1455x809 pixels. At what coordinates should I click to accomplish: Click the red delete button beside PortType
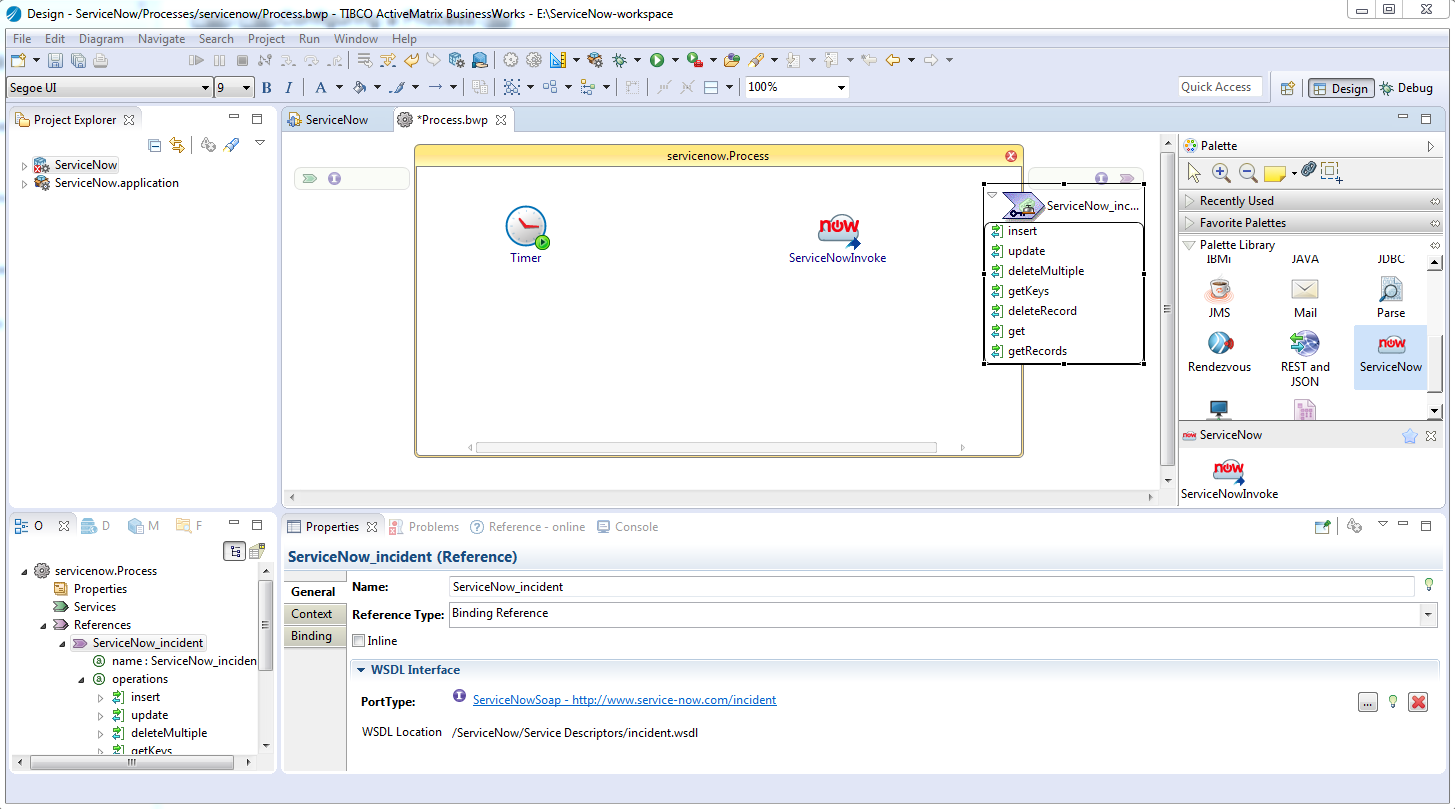[1417, 702]
